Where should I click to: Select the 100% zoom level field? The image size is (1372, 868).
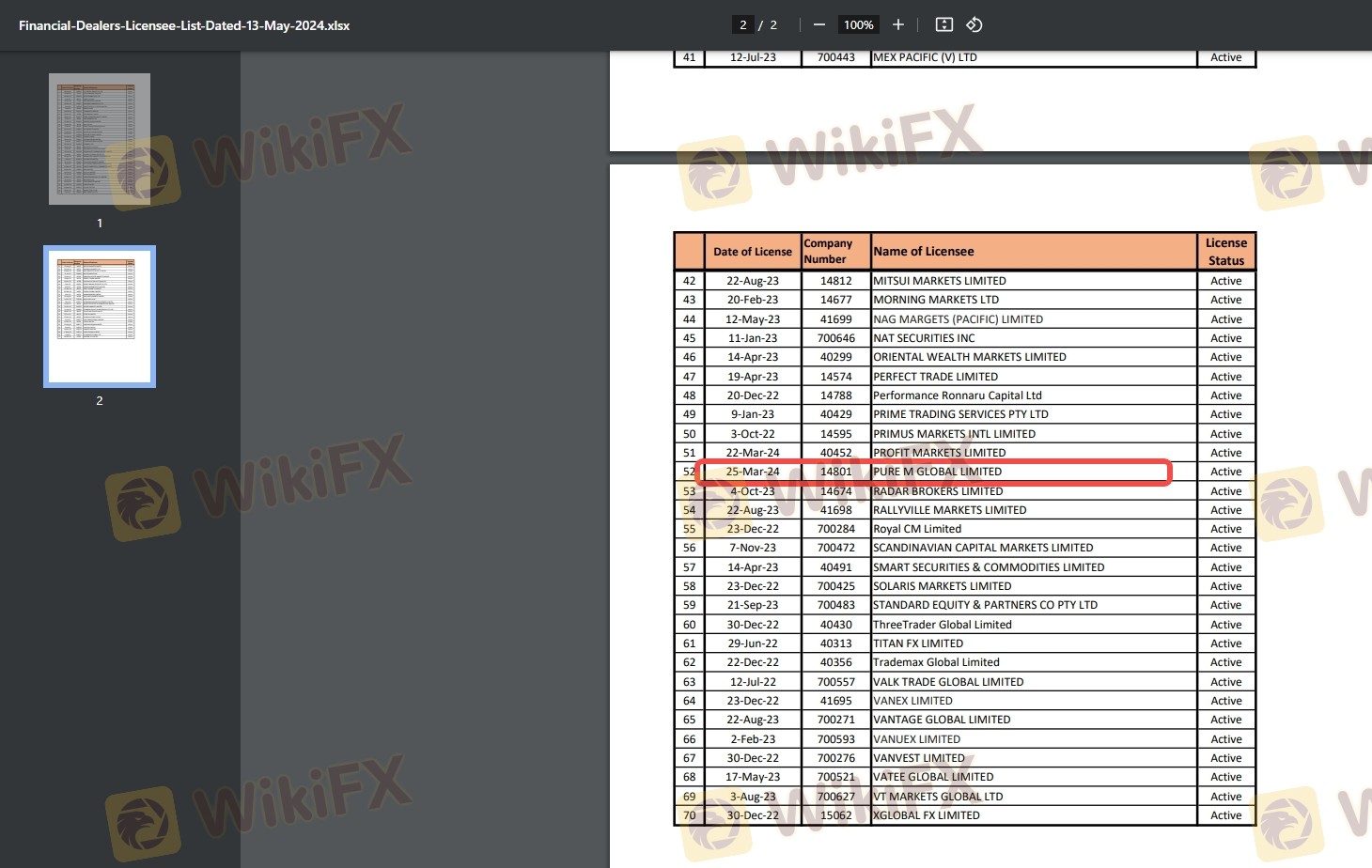858,25
